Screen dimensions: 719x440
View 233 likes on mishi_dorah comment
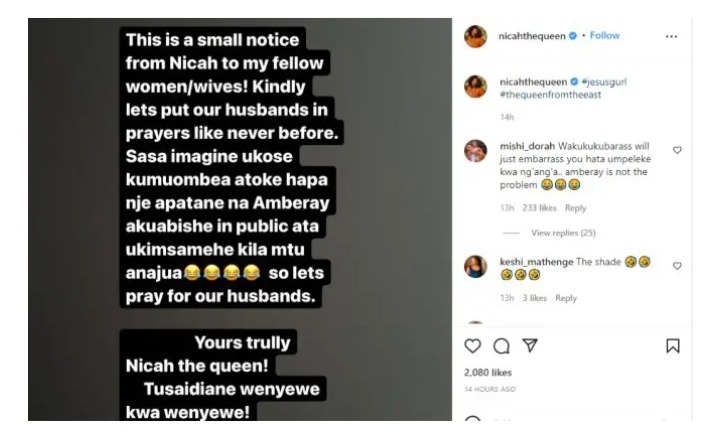539,208
